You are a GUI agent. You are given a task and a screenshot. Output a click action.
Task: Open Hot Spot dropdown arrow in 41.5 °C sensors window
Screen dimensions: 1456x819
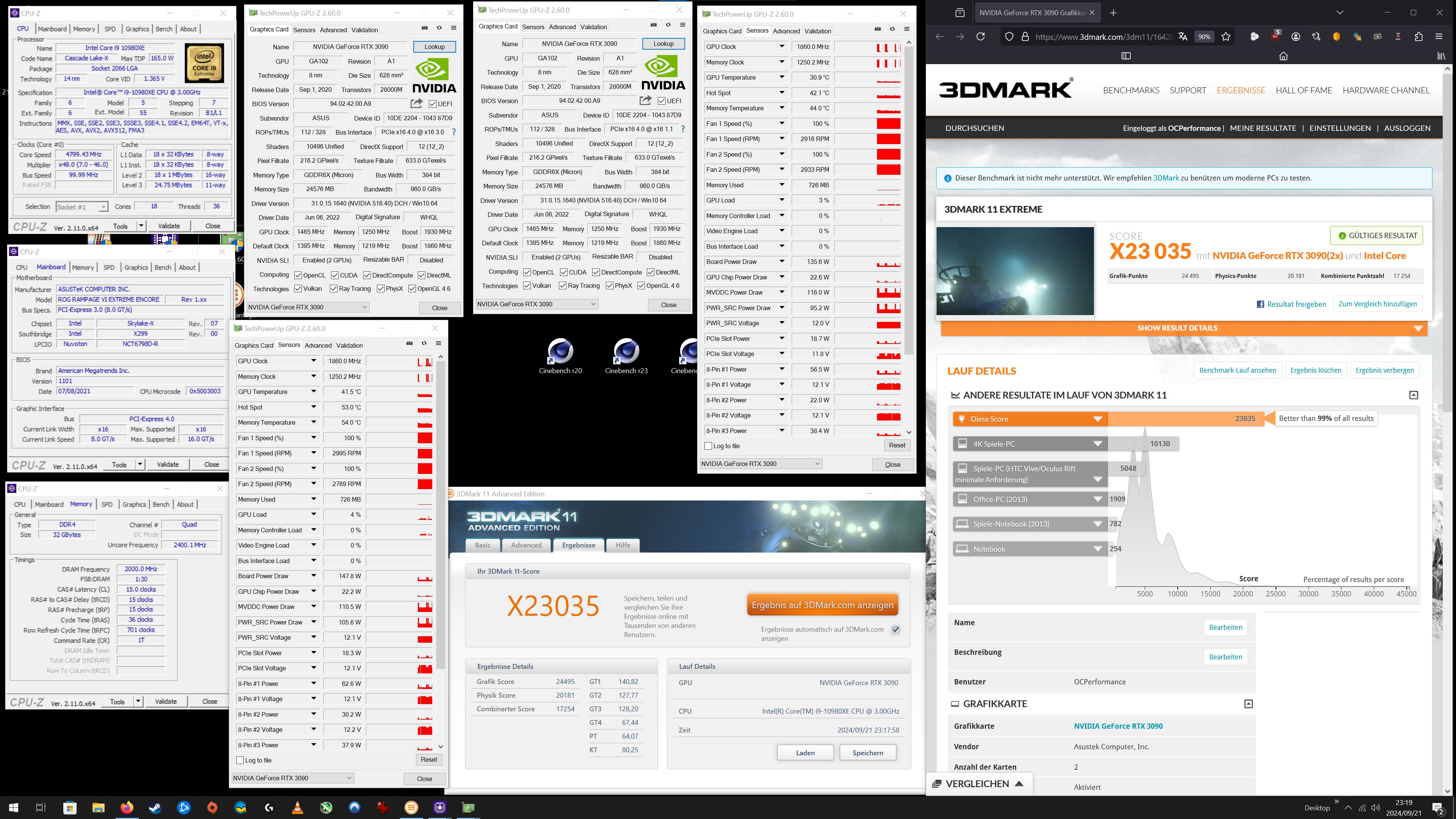pos(314,407)
